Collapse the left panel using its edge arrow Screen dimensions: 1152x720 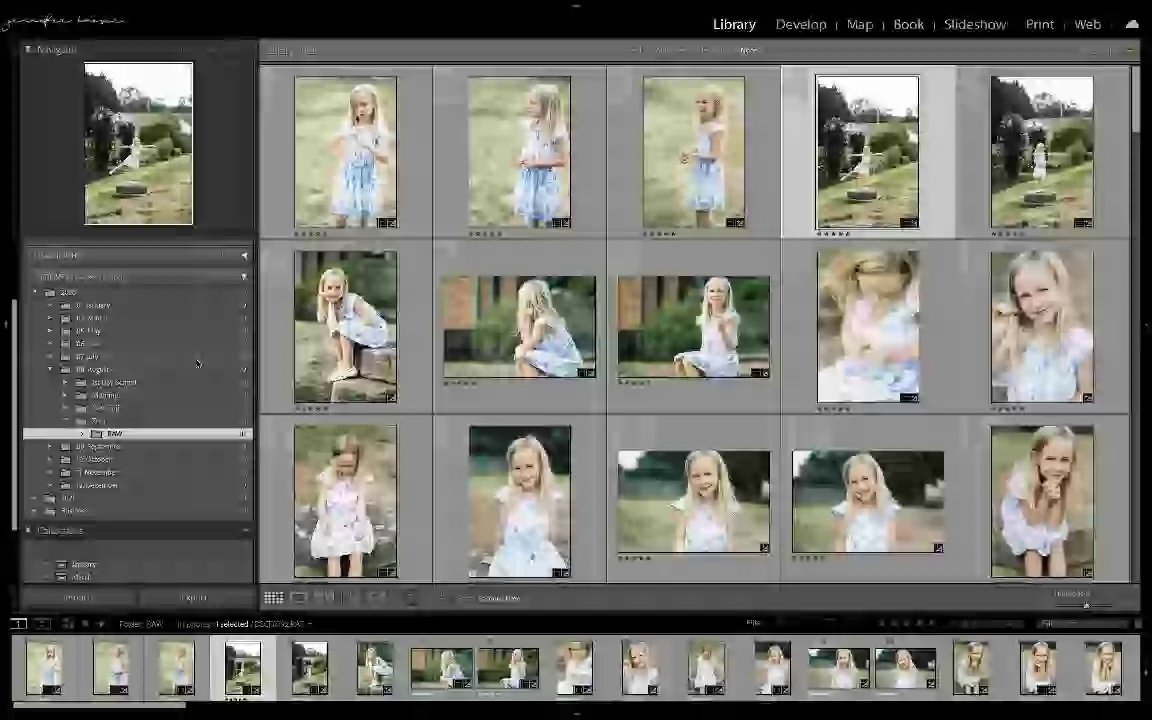(x=5, y=324)
